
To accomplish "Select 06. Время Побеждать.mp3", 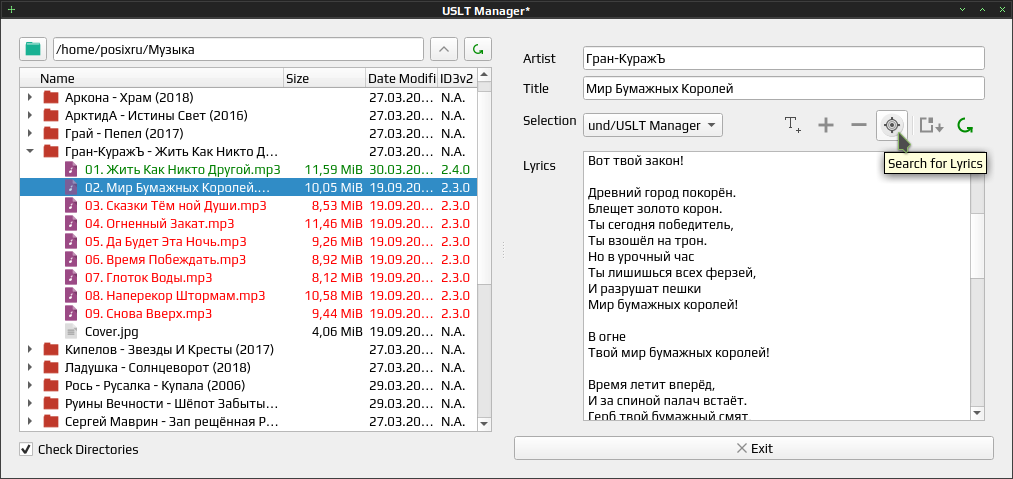I will tap(165, 260).
